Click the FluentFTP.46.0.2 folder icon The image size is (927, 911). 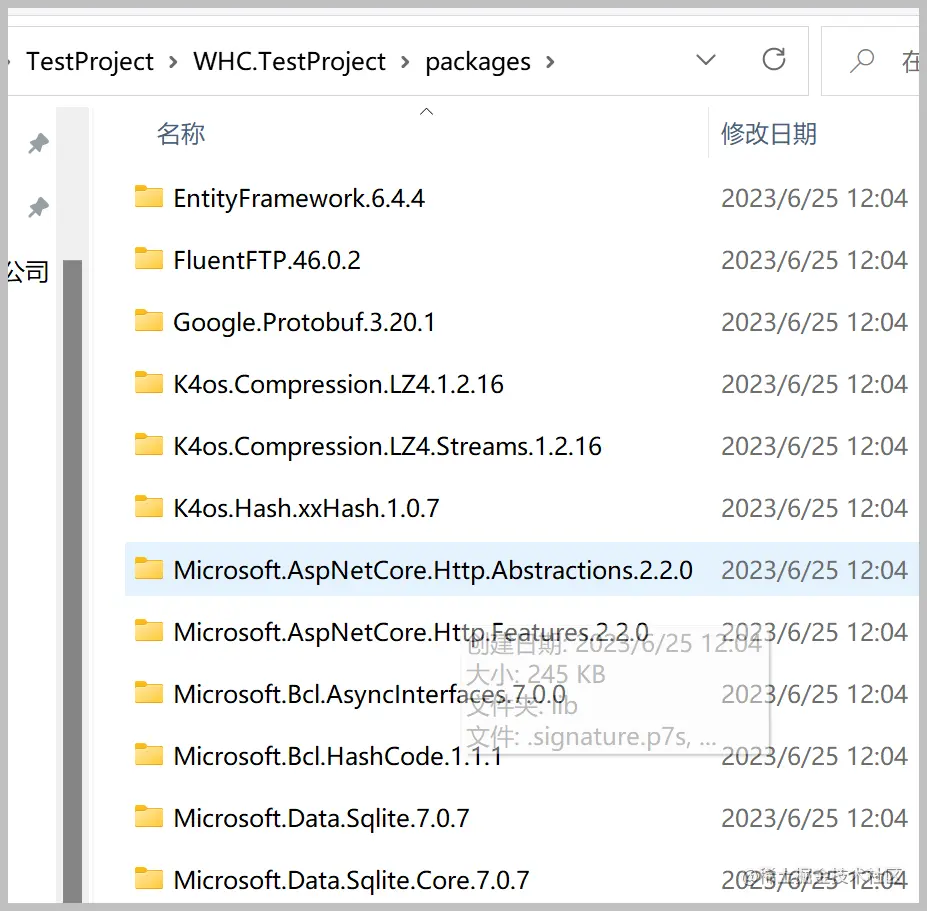(x=148, y=259)
